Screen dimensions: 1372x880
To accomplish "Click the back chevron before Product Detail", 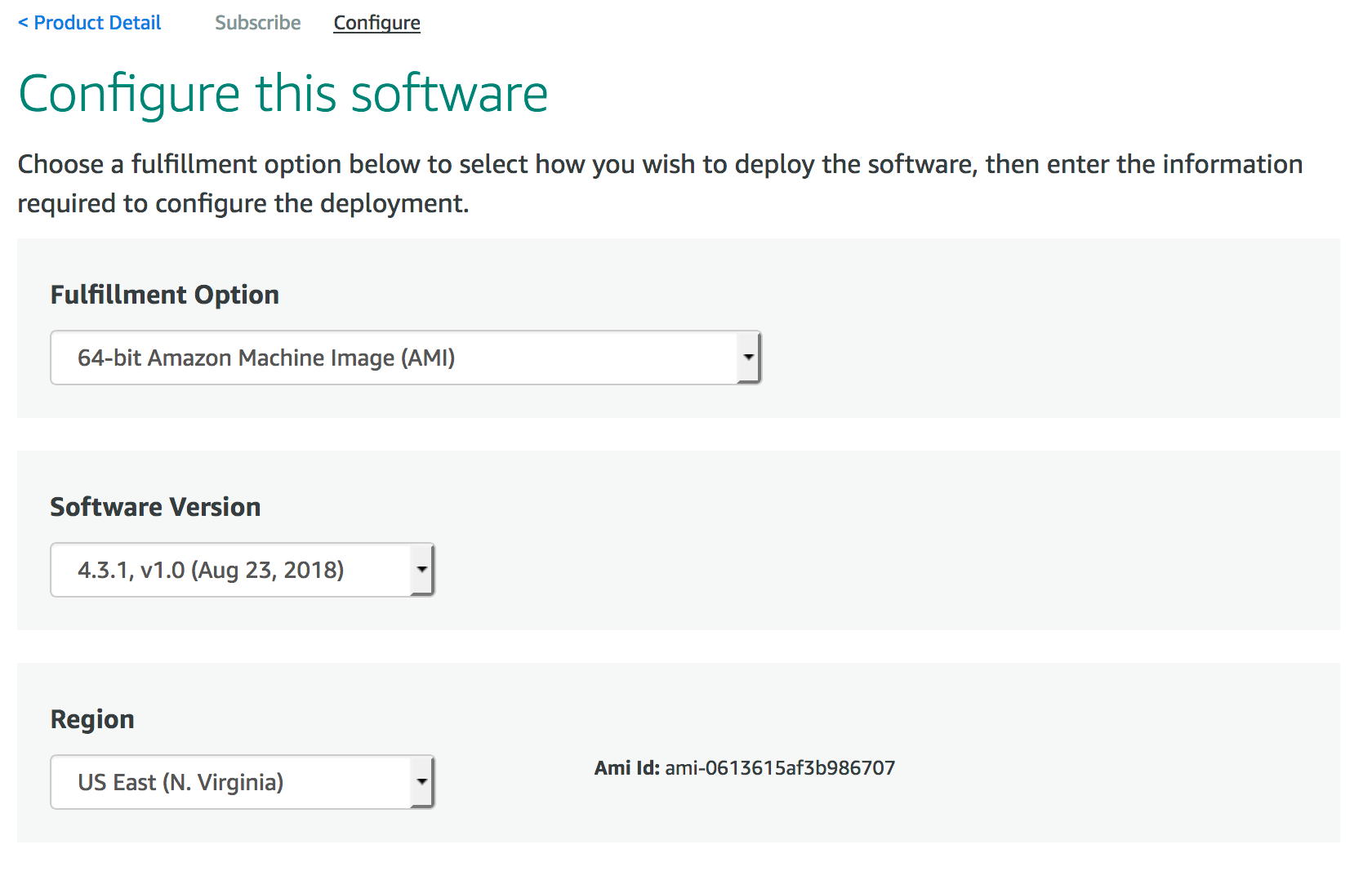I will pyautogui.click(x=23, y=23).
